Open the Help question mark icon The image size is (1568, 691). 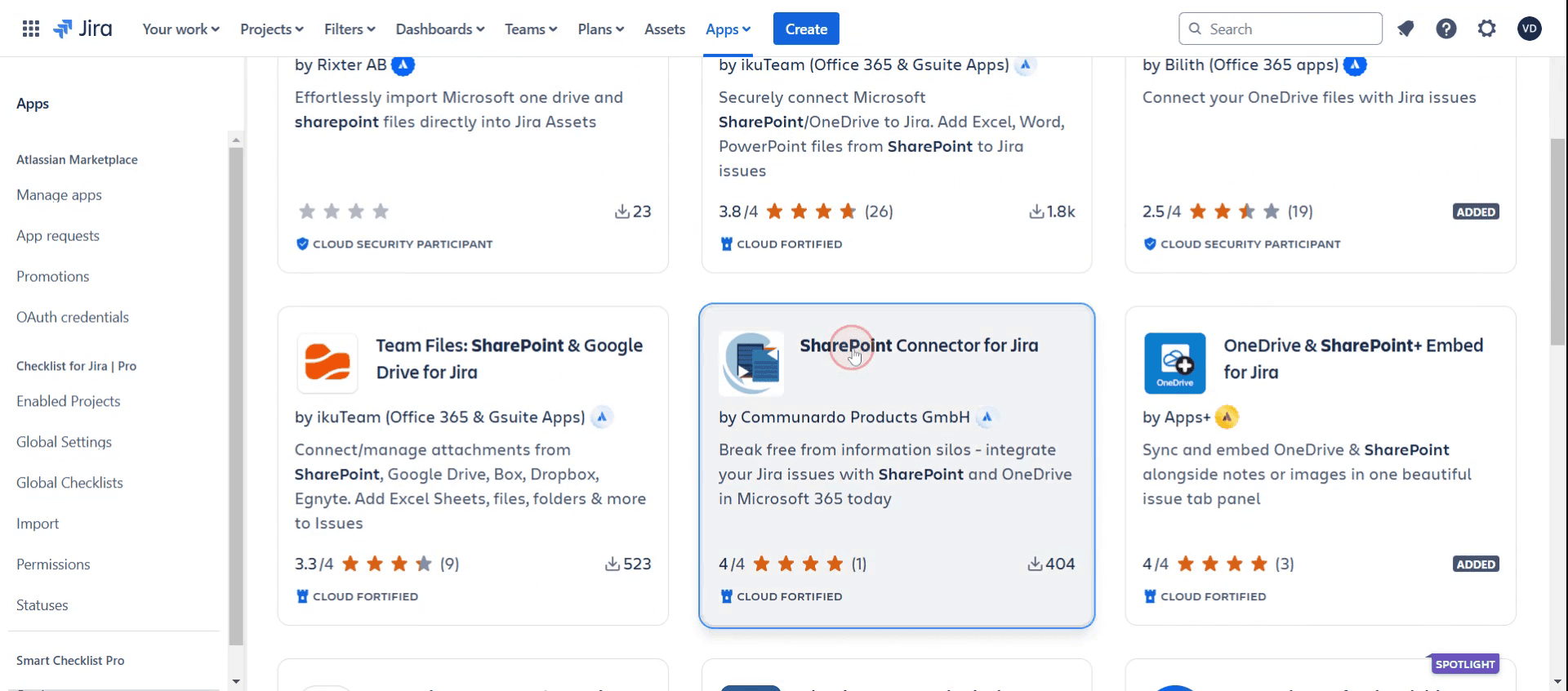click(1446, 29)
